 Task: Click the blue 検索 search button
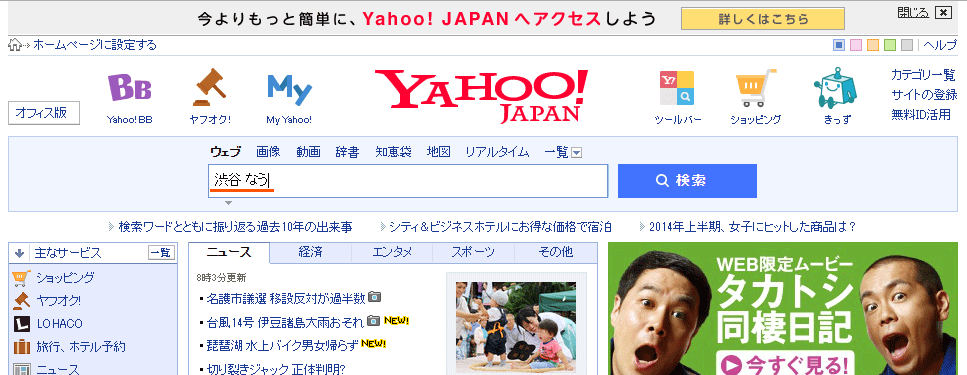(x=687, y=181)
